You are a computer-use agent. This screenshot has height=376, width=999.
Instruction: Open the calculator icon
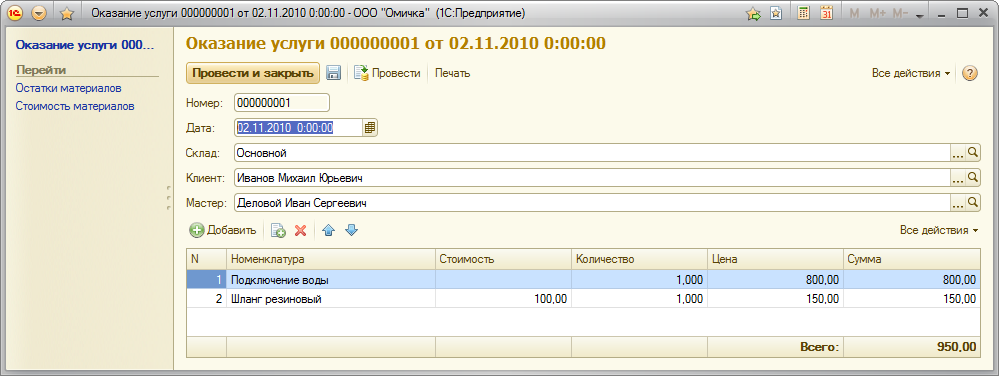tap(804, 13)
